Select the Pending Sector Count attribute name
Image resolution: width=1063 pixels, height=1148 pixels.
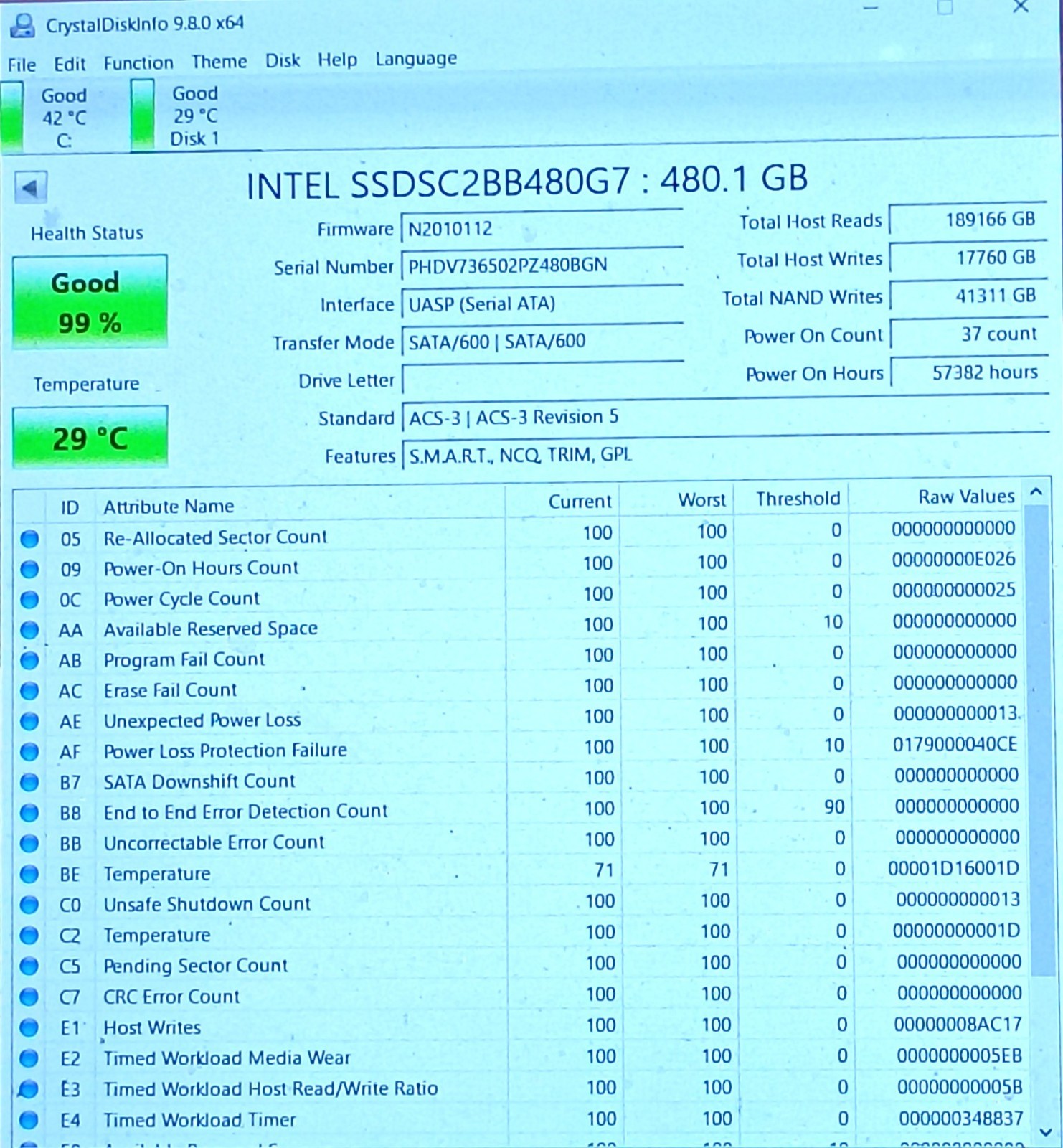[196, 966]
